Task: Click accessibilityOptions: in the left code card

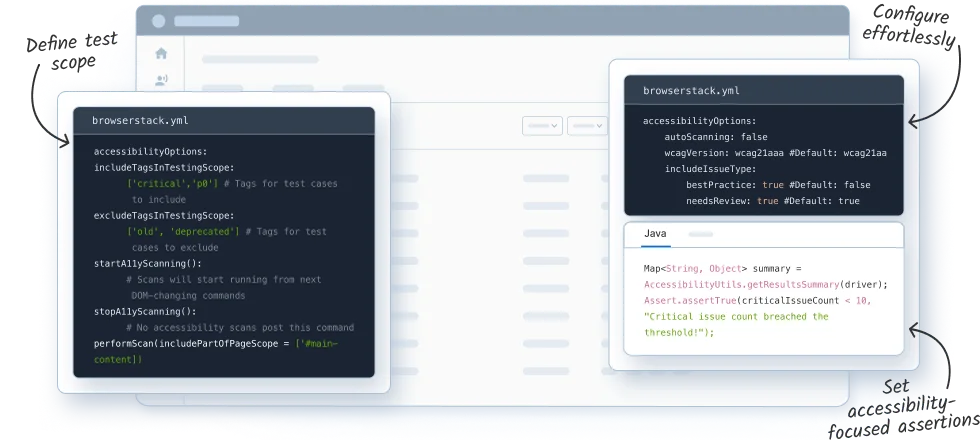Action: point(150,152)
